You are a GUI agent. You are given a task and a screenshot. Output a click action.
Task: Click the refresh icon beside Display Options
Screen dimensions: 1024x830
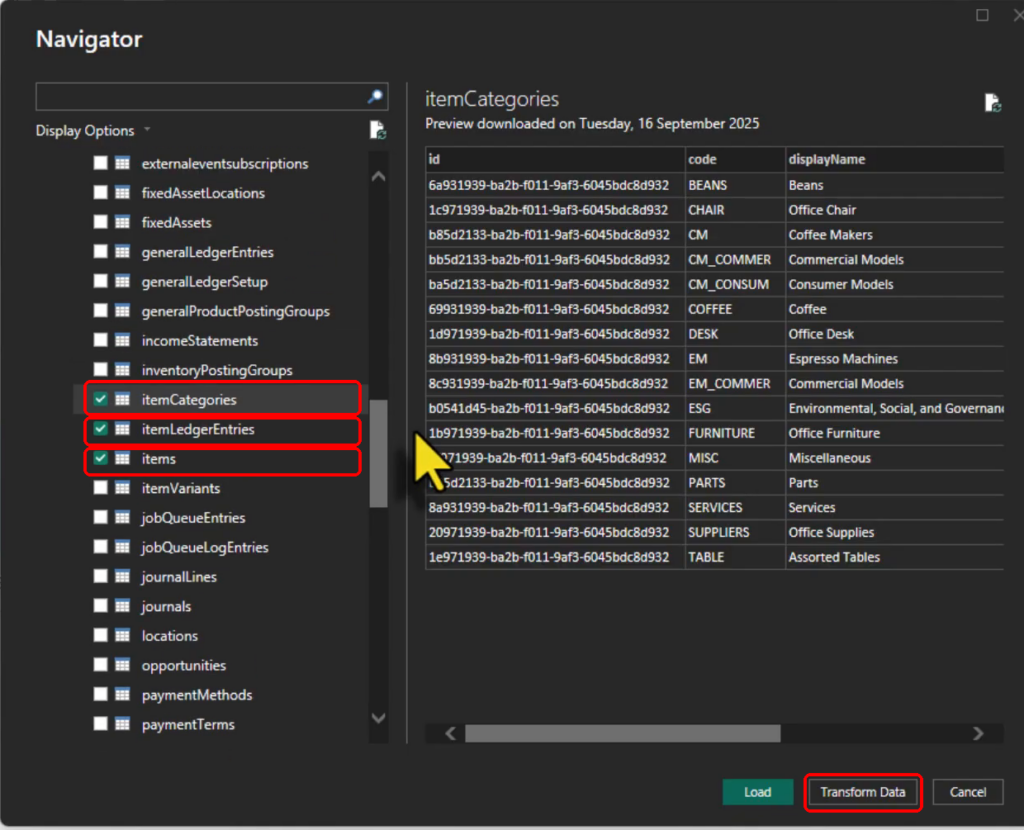click(377, 130)
